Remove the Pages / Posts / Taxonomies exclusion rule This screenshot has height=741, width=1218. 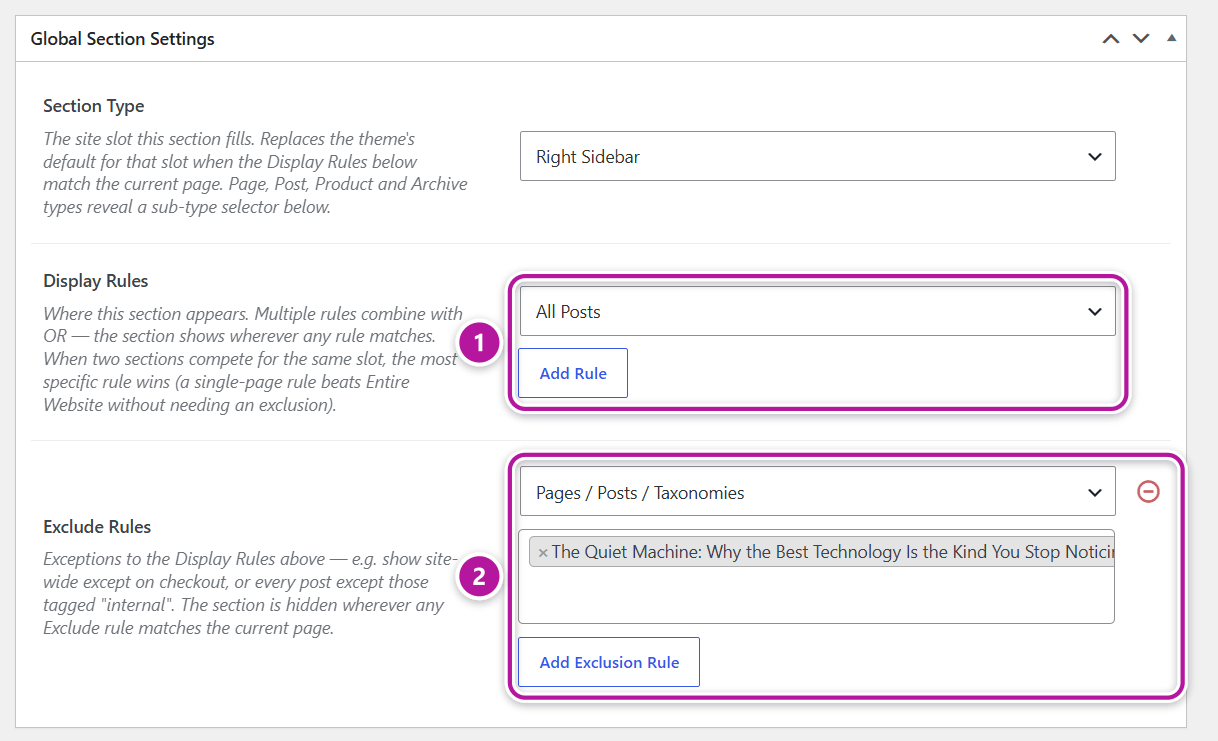[1149, 492]
